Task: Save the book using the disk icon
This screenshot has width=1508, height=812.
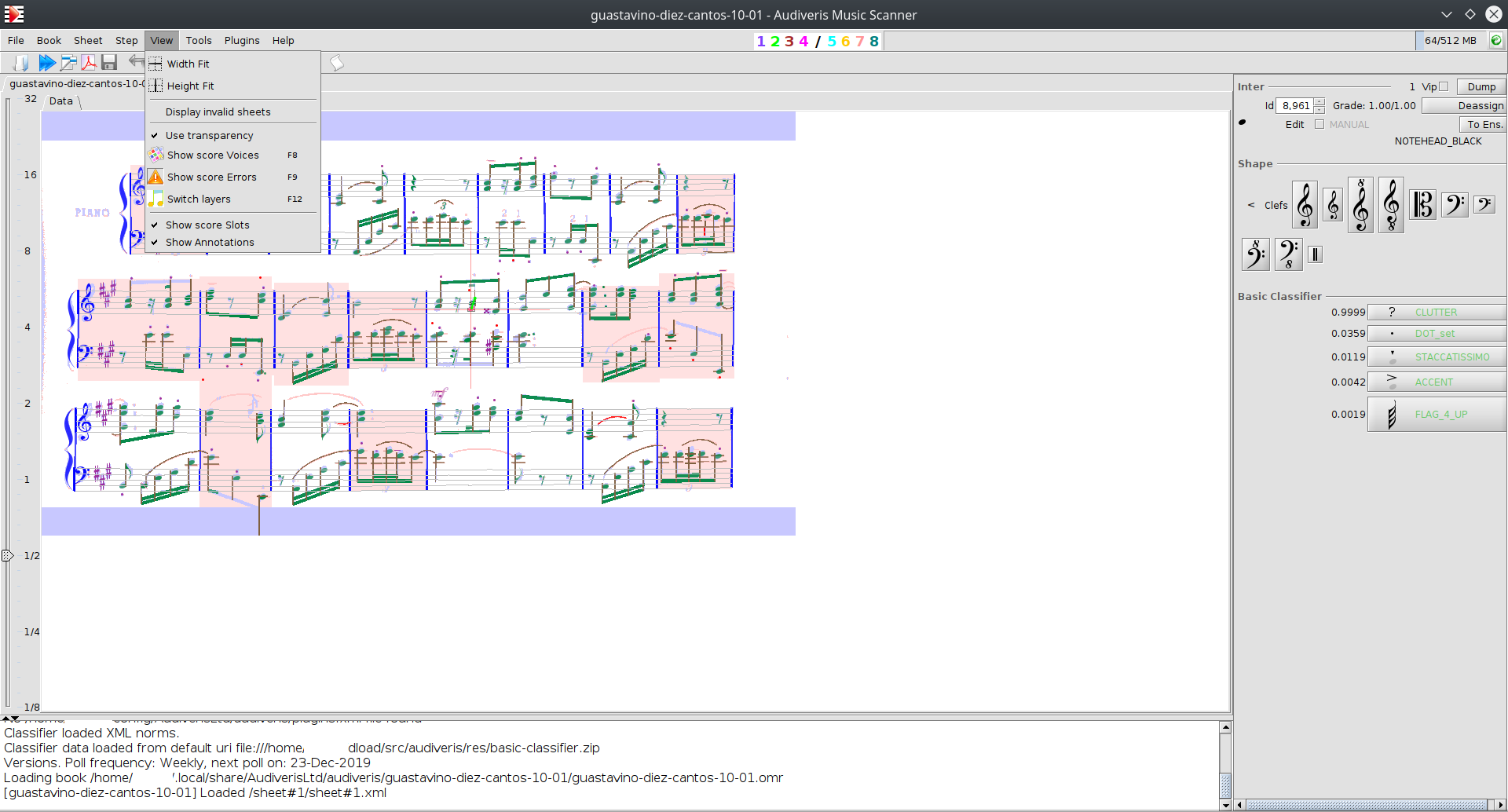Action: 109,63
